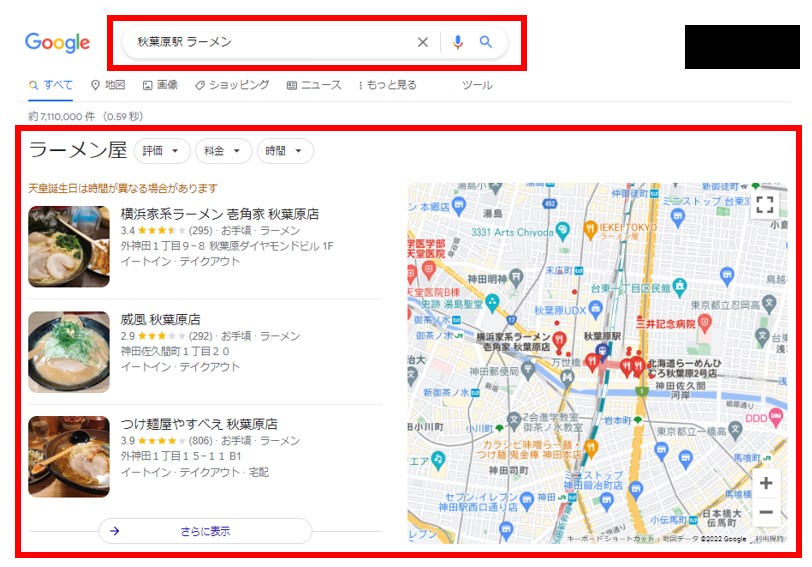Viewport: 812px width, 567px height.
Task: Zoom out on the map
Action: tap(766, 512)
